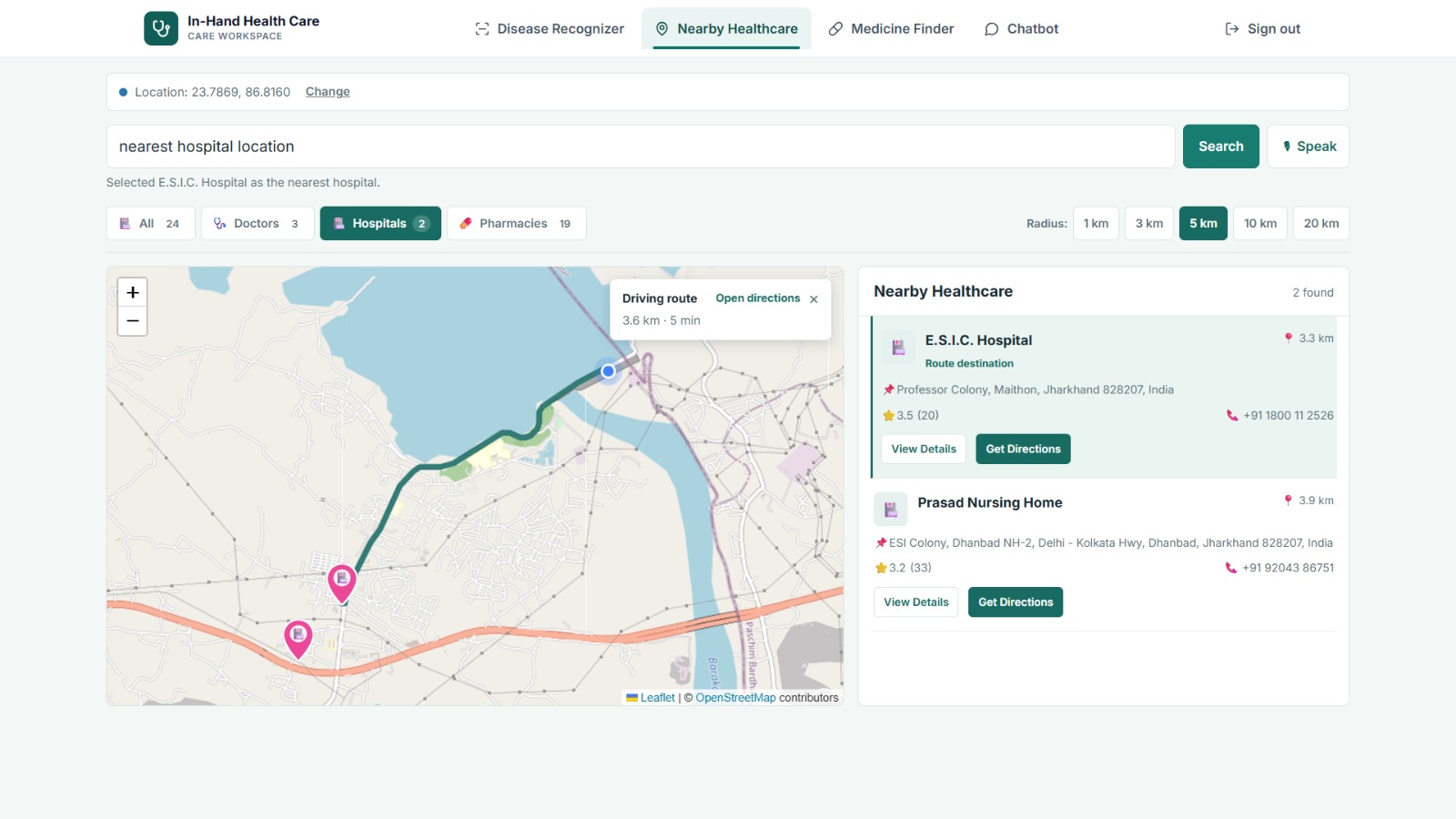The image size is (1456, 819).
Task: View Details for E.S.I.C. Hospital
Action: [924, 450]
